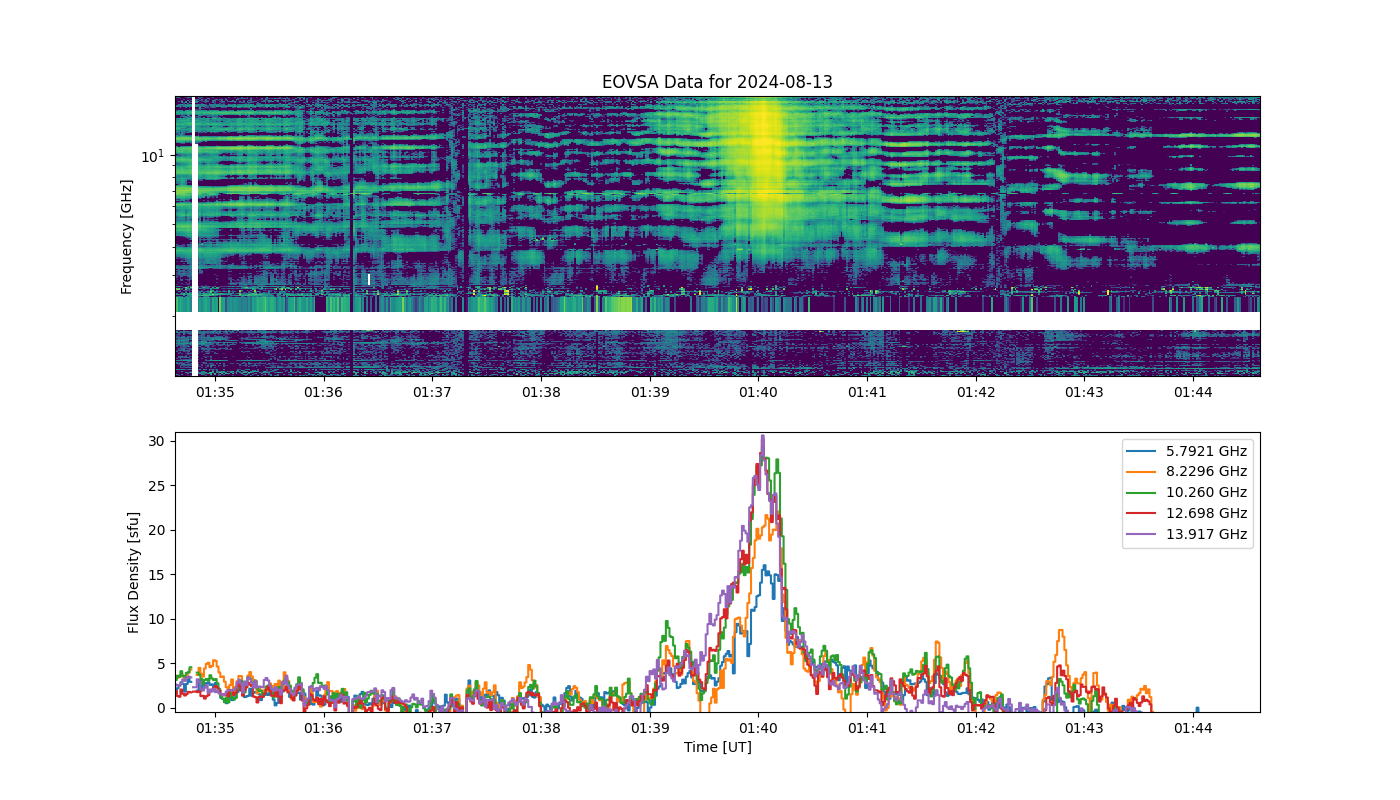1400x800 pixels.
Task: Click the 25 tick on the flux density axis
Action: (159, 486)
